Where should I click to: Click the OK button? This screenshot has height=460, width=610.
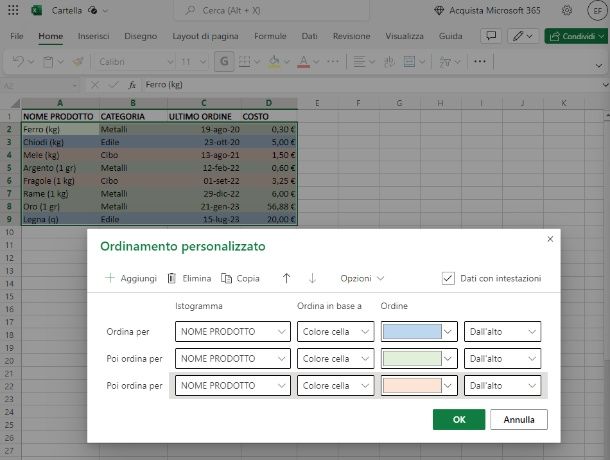click(459, 420)
